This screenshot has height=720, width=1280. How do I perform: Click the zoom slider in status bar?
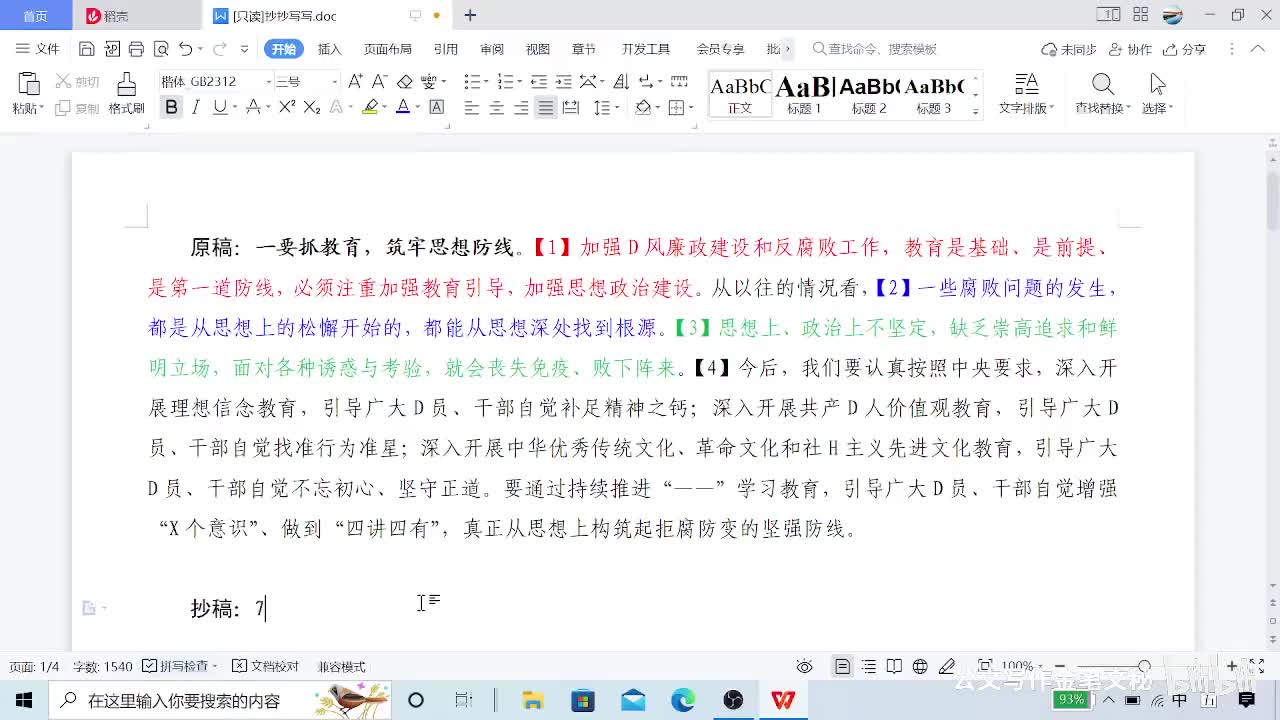tap(1145, 666)
